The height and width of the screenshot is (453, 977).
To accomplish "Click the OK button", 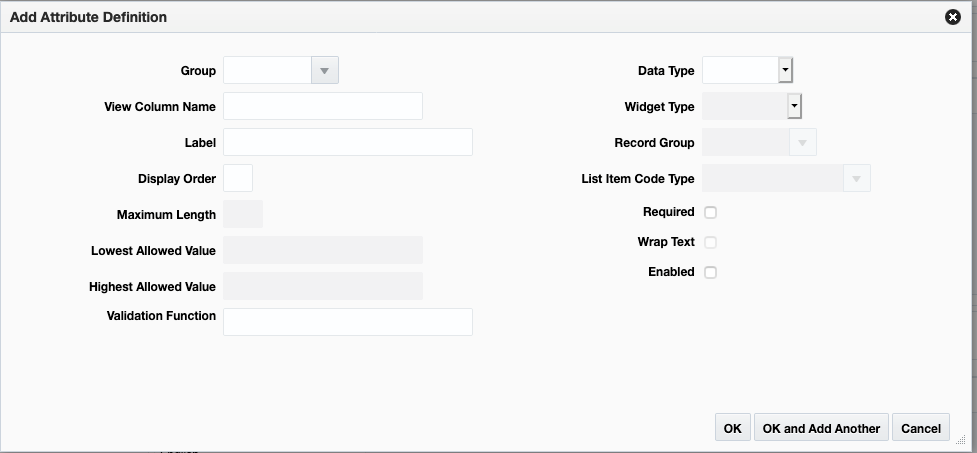I will (733, 427).
